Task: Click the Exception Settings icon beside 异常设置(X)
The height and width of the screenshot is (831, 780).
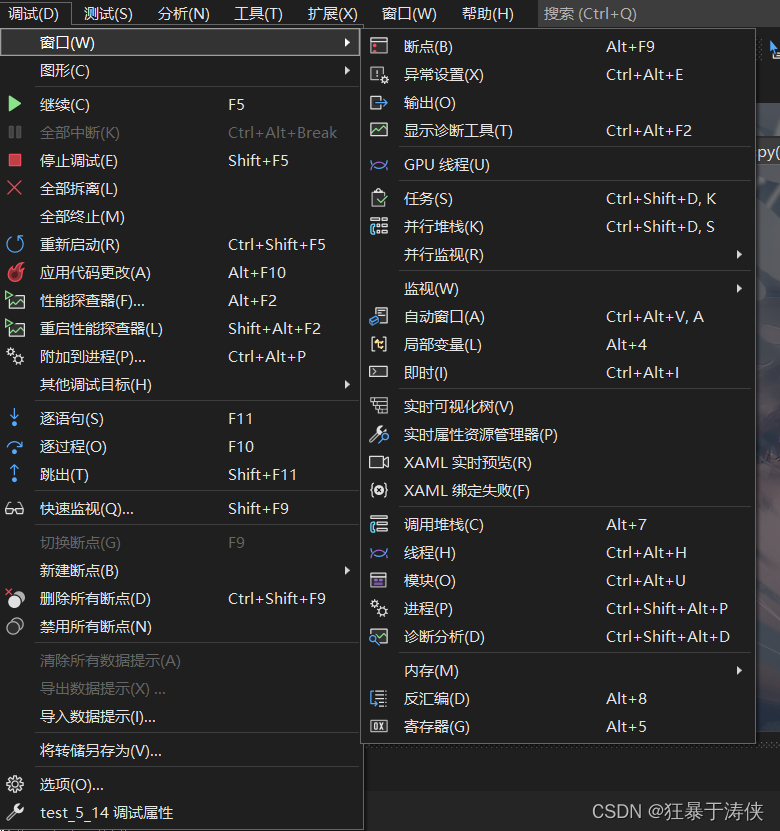Action: coord(379,75)
